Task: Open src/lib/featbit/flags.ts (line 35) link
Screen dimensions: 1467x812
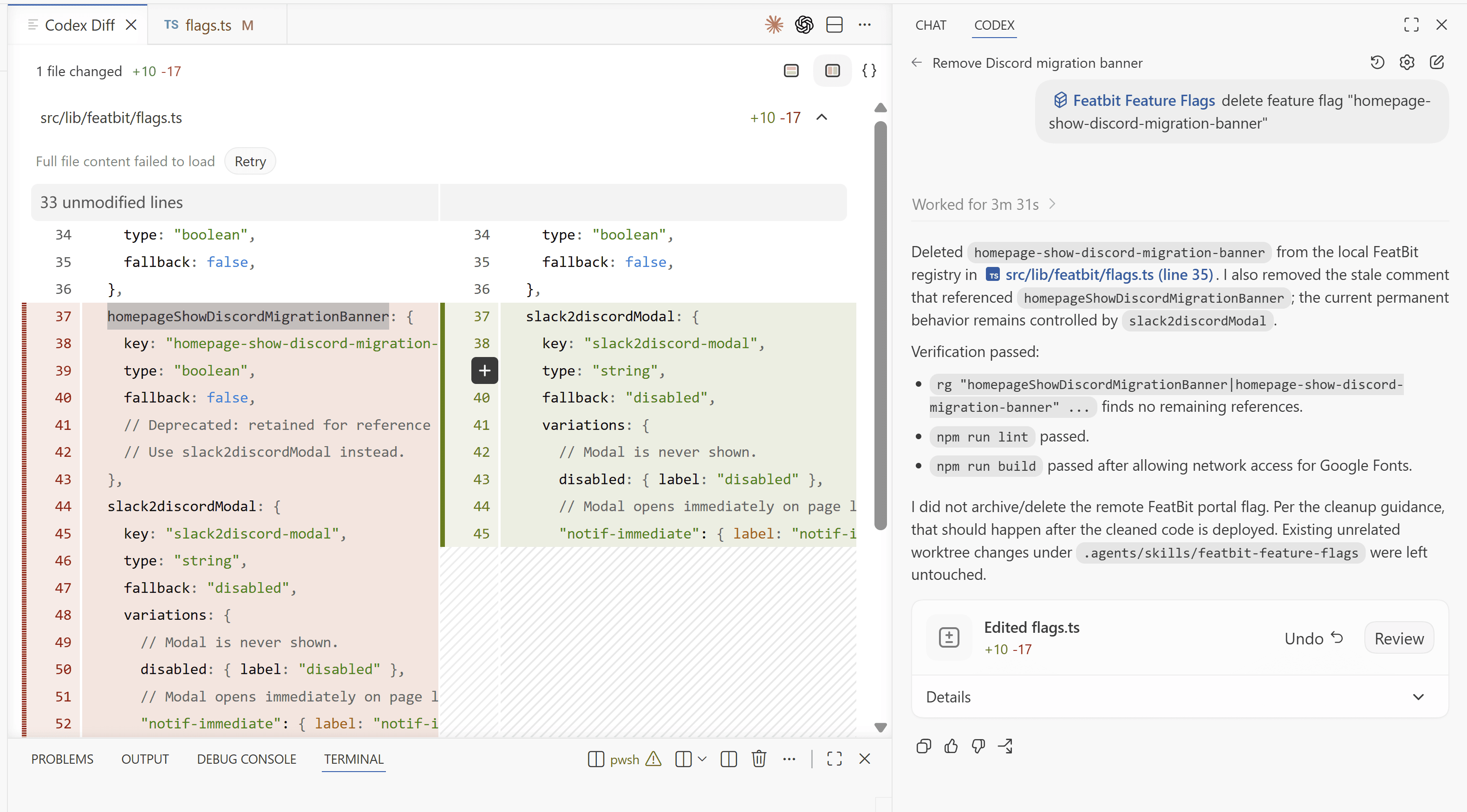Action: [x=1100, y=274]
